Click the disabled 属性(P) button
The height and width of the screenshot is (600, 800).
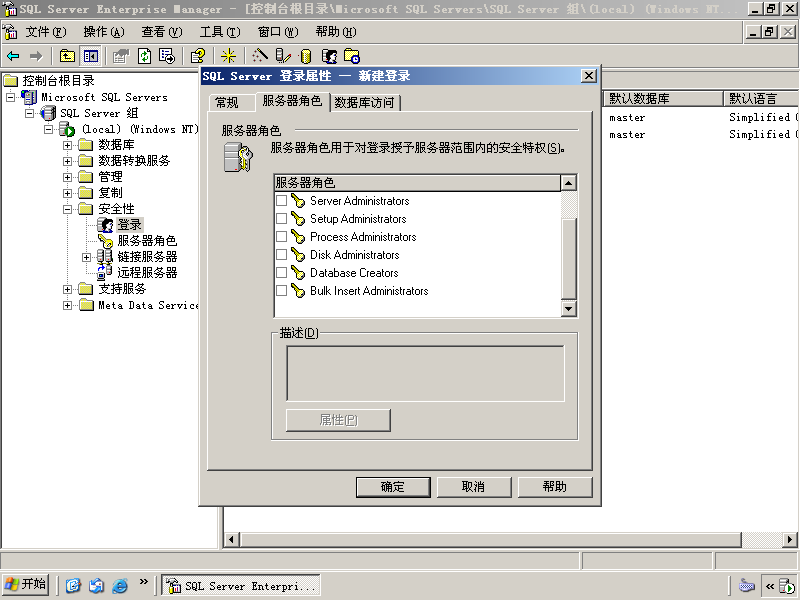click(338, 420)
